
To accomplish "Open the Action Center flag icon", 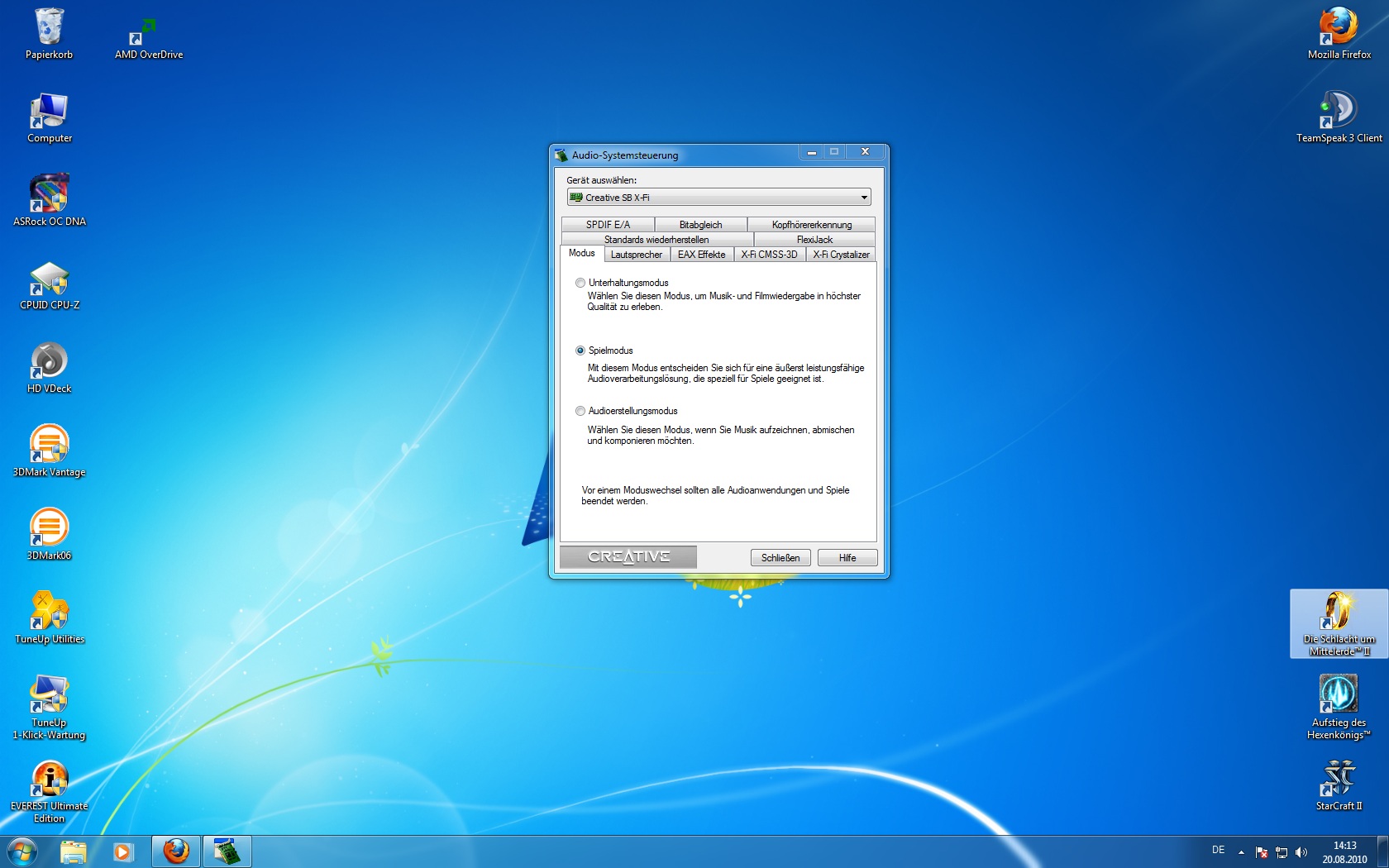I will coord(1262,852).
